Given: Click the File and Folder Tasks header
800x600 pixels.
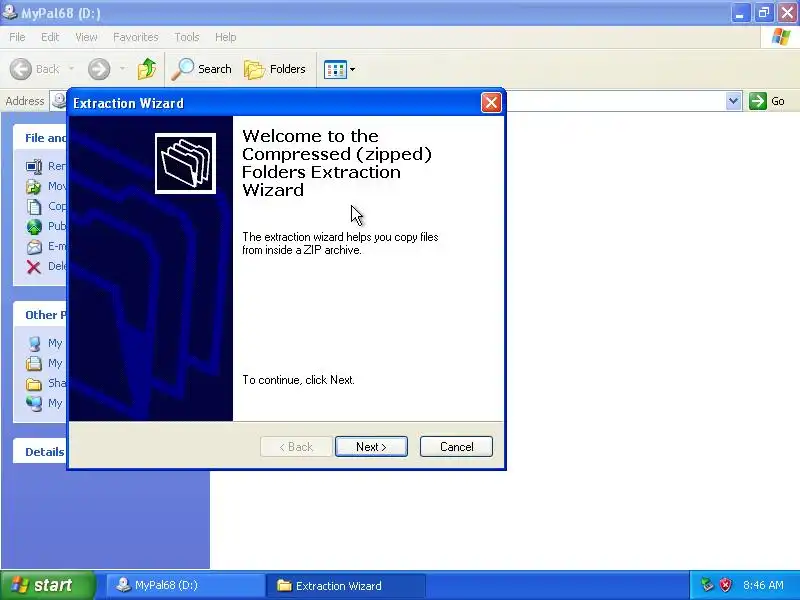Looking at the screenshot, I should pos(40,138).
